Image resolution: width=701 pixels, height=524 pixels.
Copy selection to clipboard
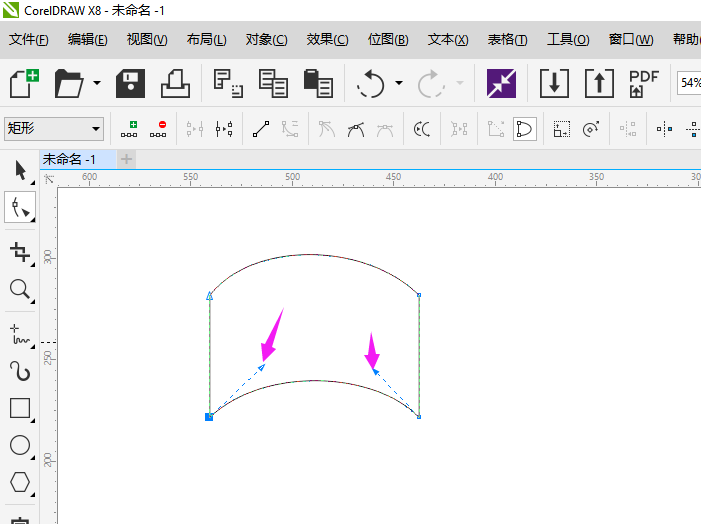273,83
